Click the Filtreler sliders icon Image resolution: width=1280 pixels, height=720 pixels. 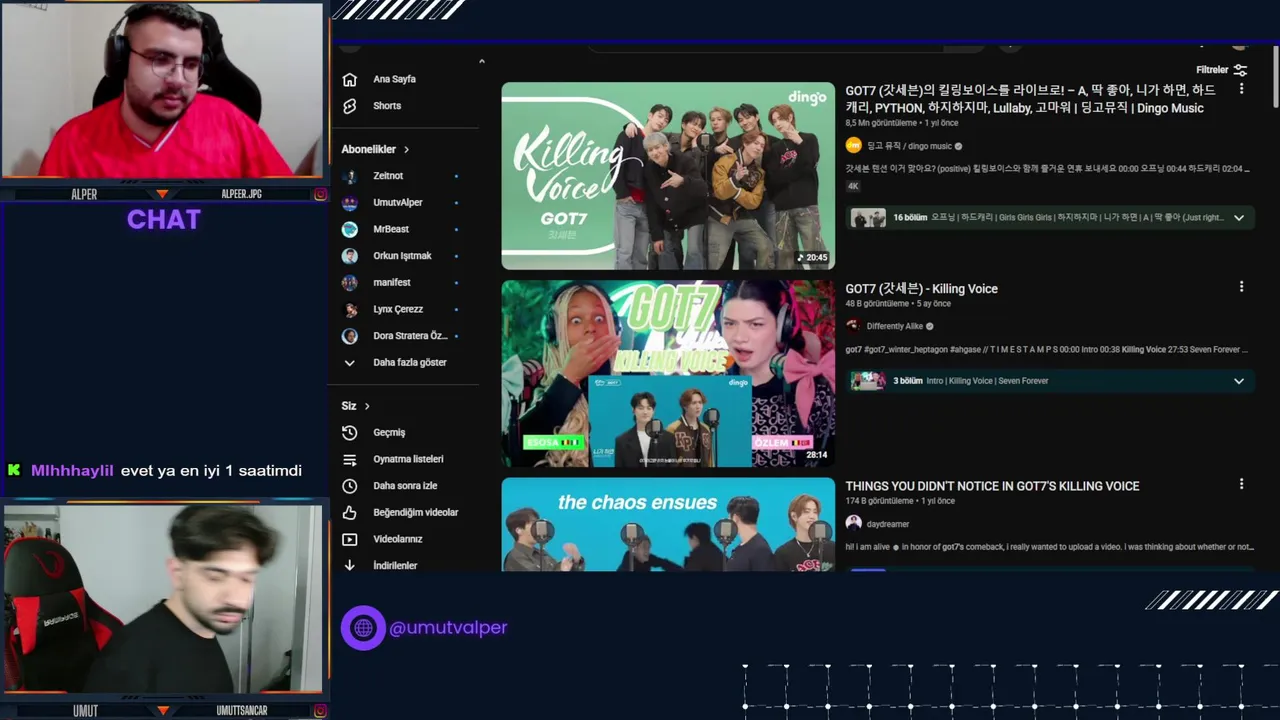(1240, 70)
